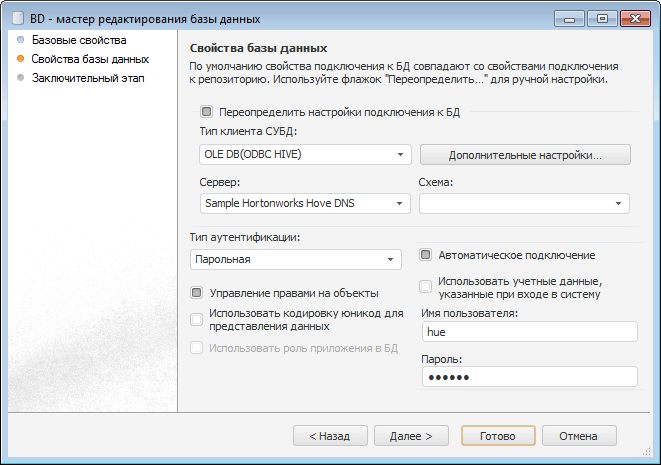
Task: Toggle 'Переопределить настройки подключения к БД' checkbox
Action: (207, 112)
